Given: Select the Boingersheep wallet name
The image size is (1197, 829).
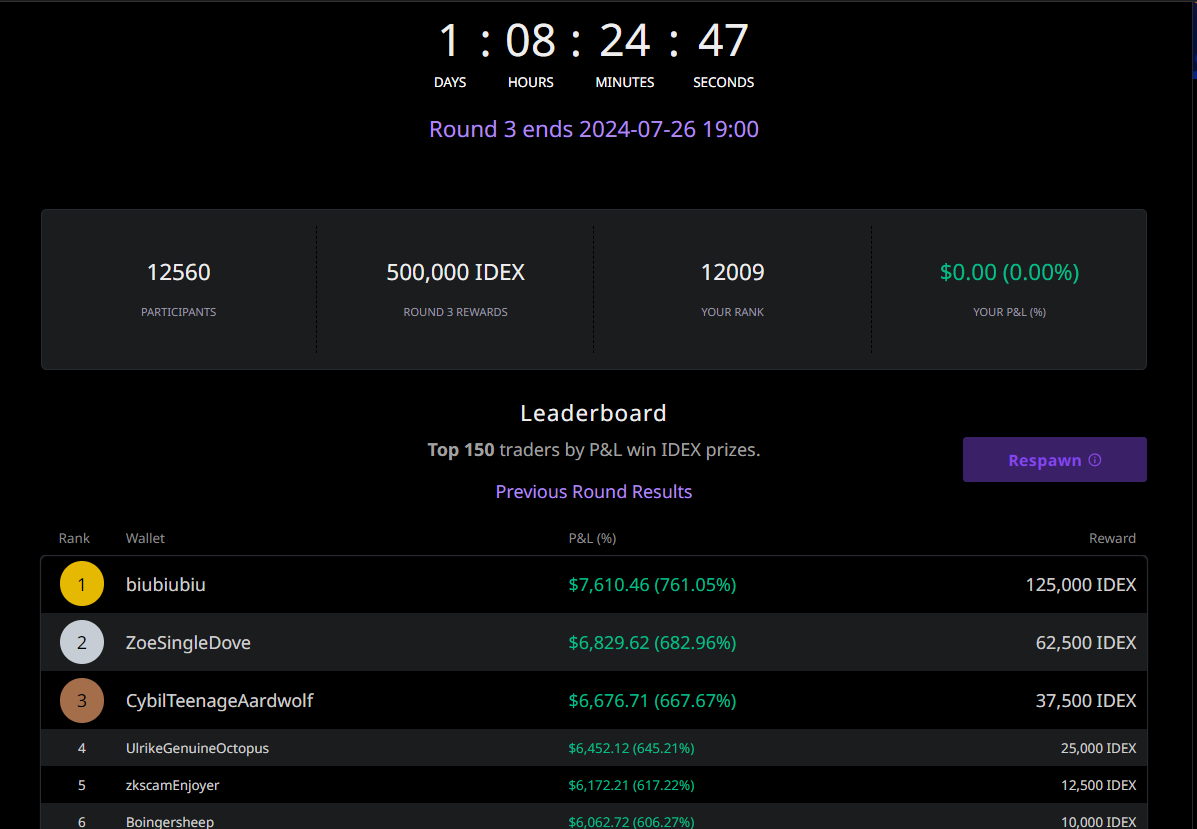Looking at the screenshot, I should (169, 821).
